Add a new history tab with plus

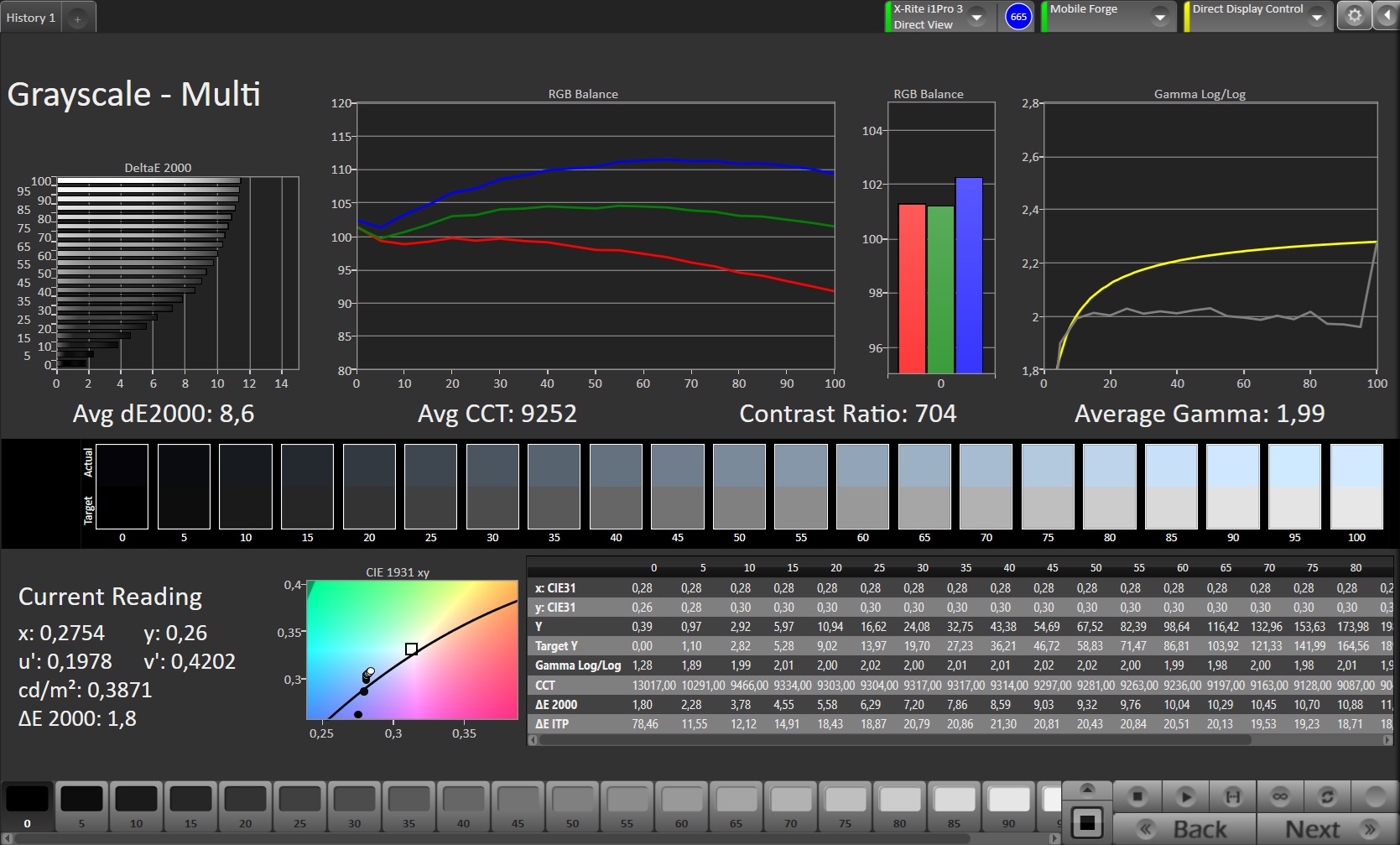[x=77, y=18]
